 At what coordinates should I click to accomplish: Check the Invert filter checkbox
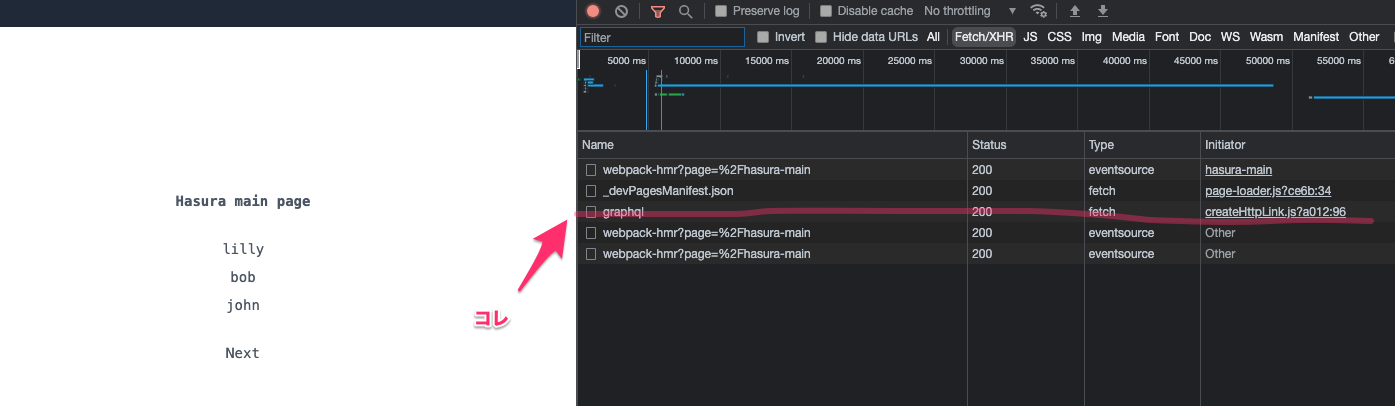[763, 37]
